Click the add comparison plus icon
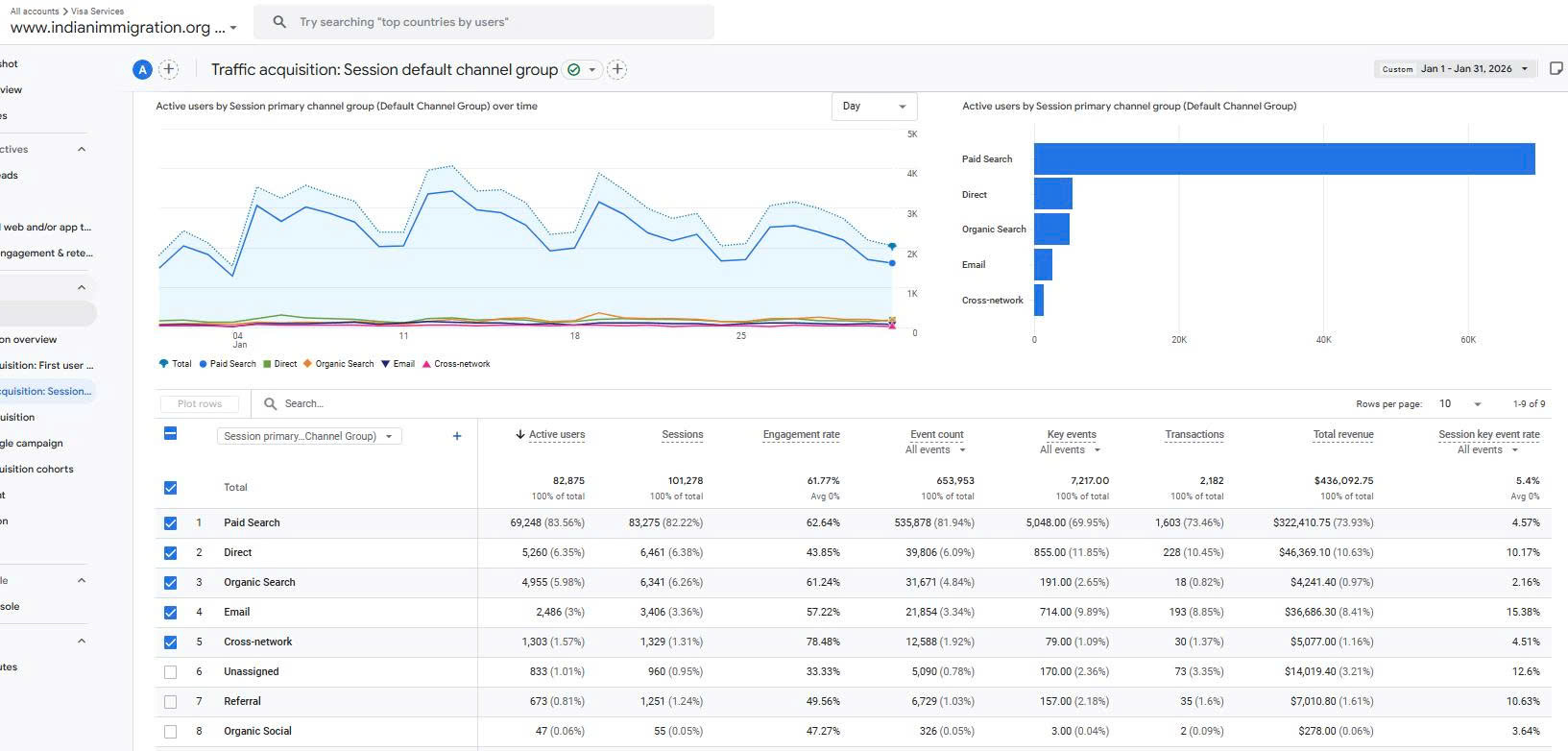Screen dimensions: 1568x751 pos(168,69)
